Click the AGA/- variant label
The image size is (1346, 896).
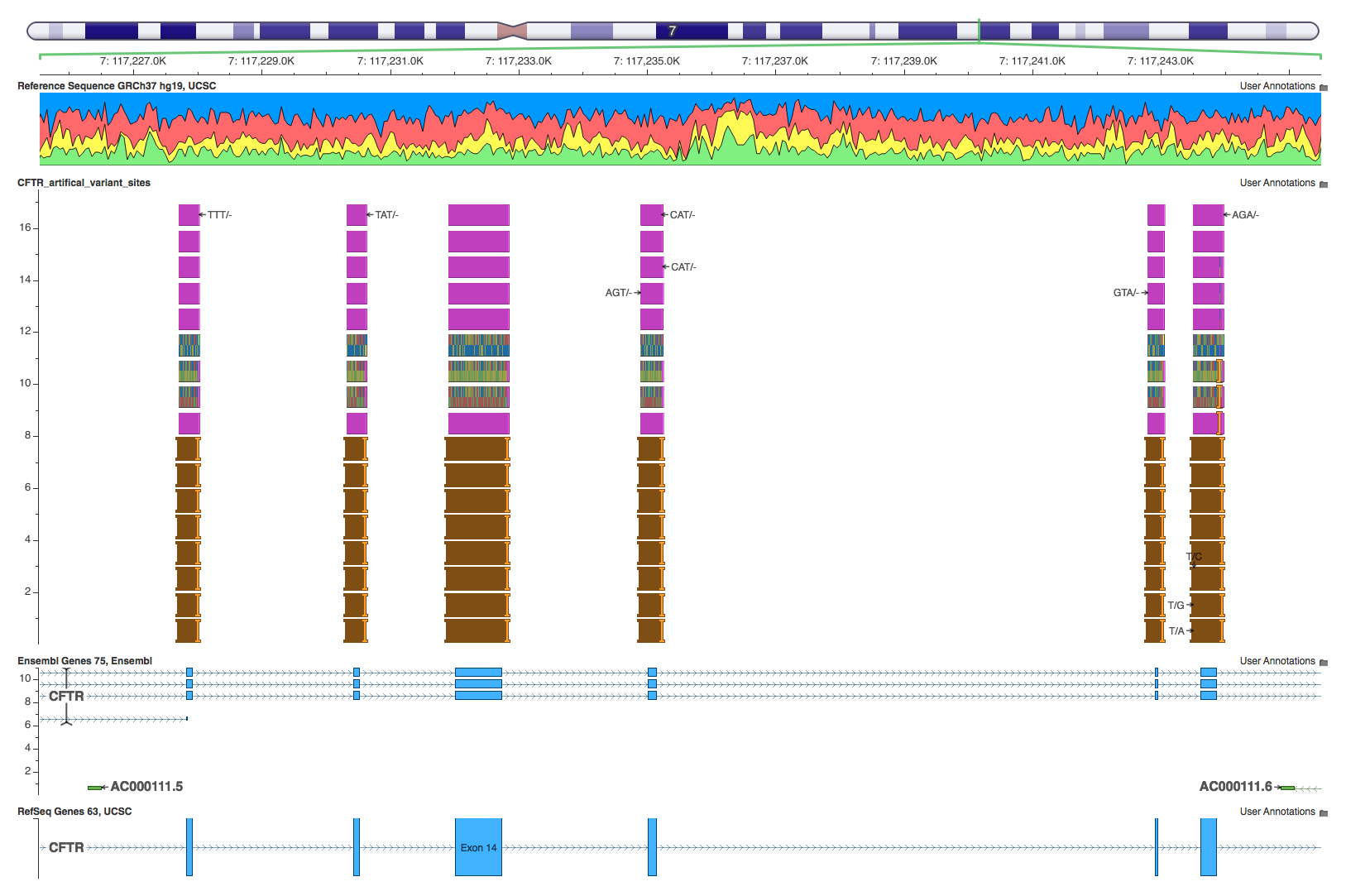[1245, 215]
